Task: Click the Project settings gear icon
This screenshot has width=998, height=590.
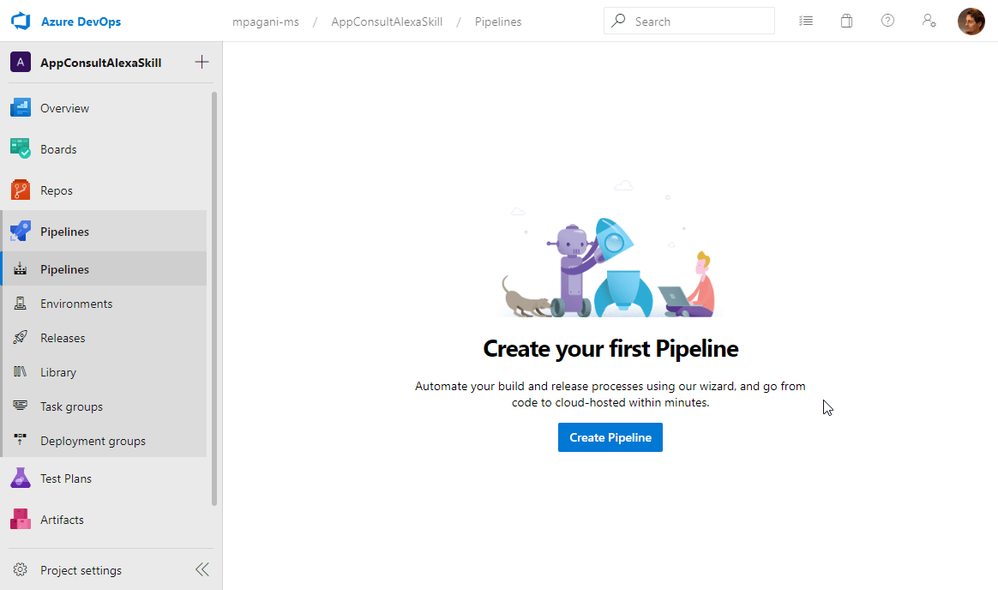Action: pyautogui.click(x=20, y=570)
